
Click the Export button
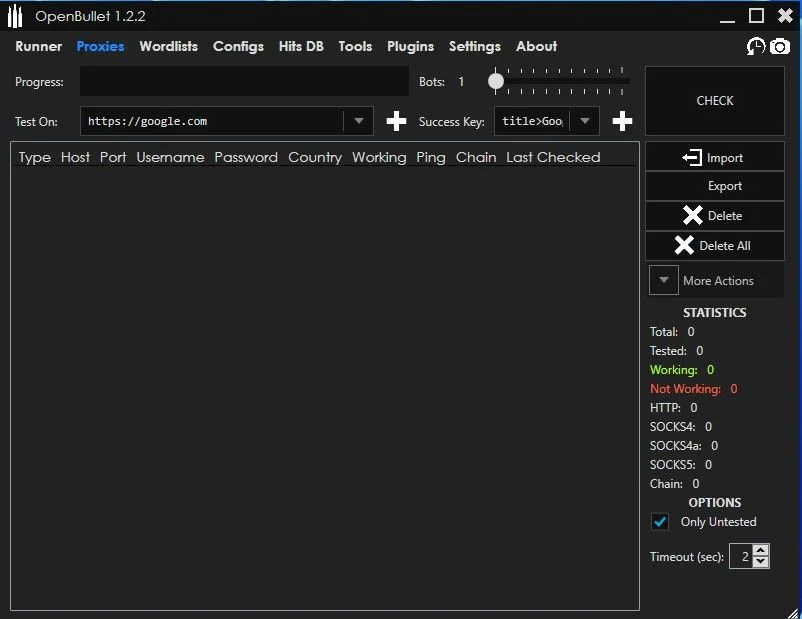(x=715, y=186)
